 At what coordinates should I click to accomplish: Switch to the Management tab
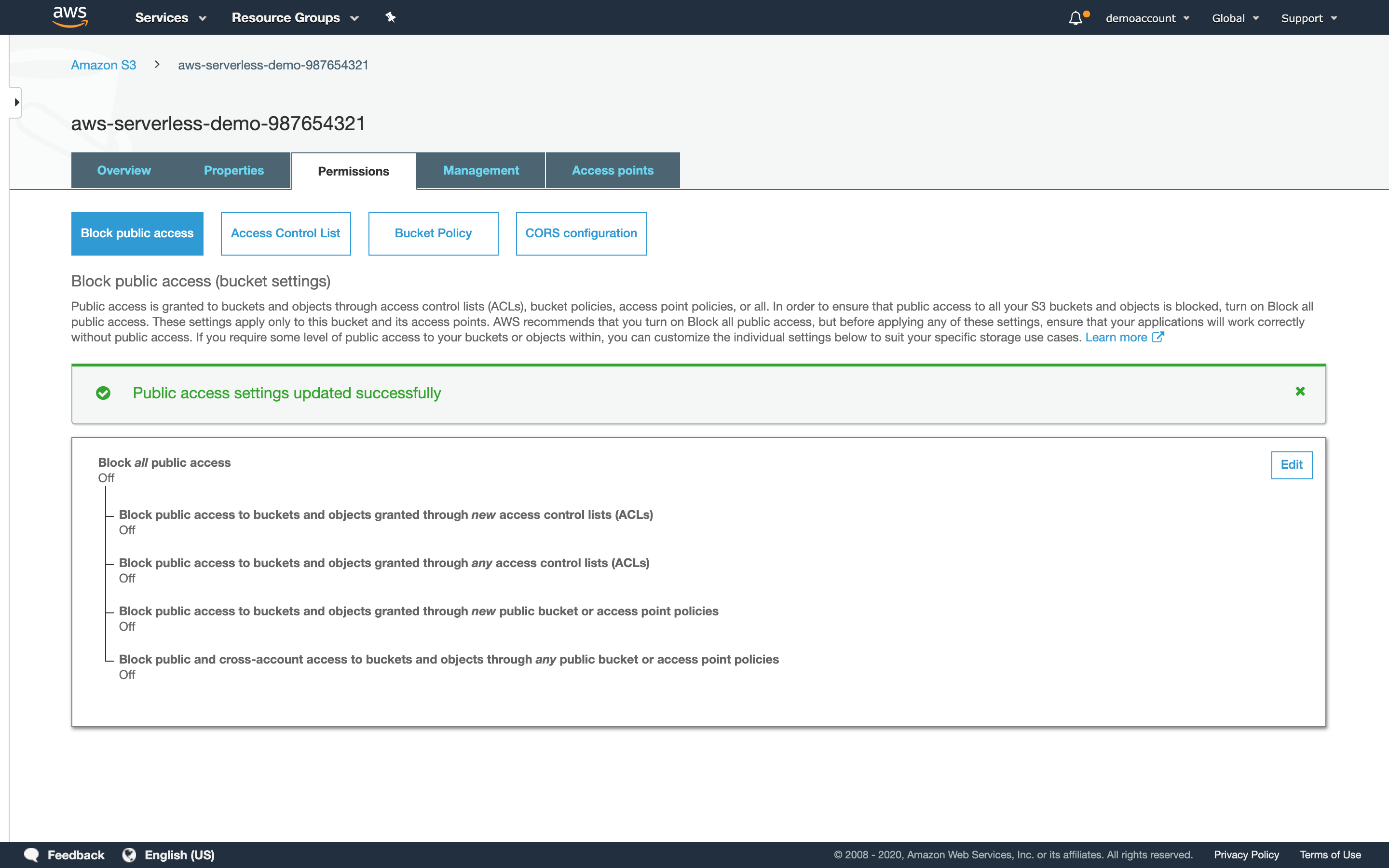click(x=481, y=171)
